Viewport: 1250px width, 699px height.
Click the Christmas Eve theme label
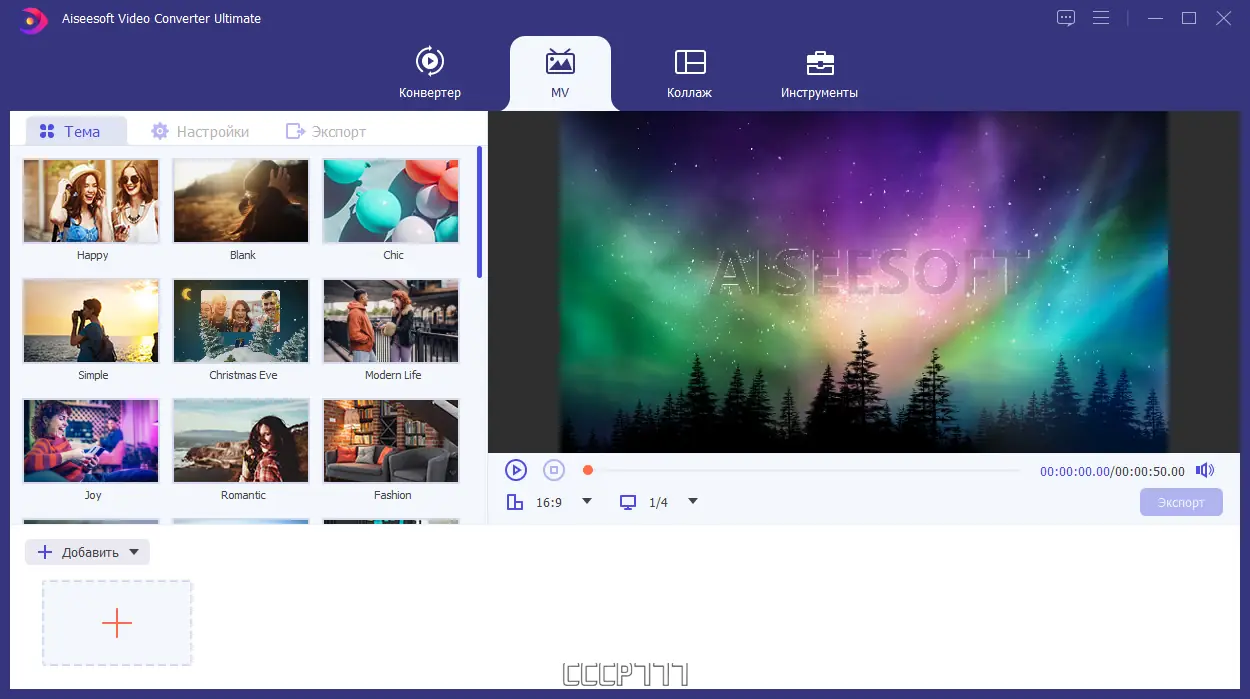tap(243, 375)
